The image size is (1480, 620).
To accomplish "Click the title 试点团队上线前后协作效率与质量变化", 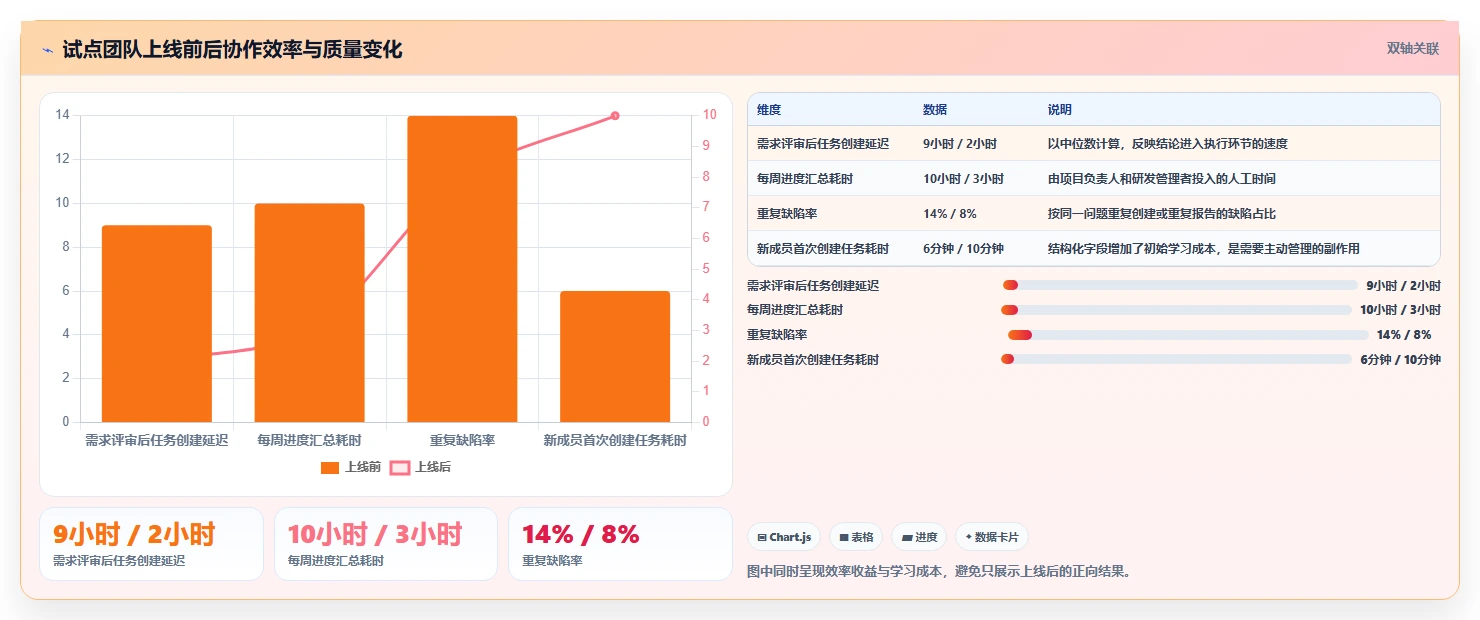I will click(232, 50).
